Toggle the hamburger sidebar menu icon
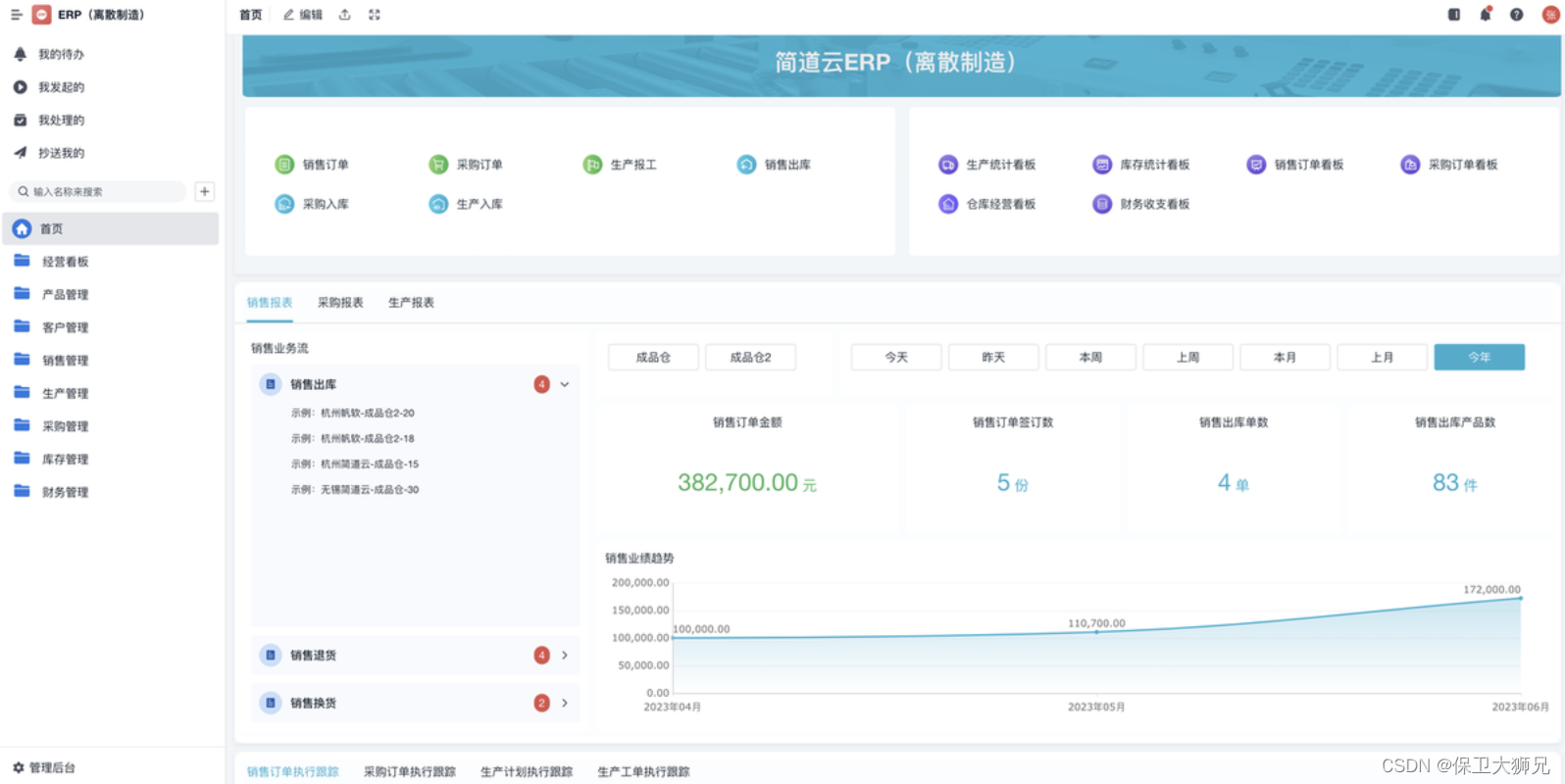1565x784 pixels. click(x=17, y=15)
